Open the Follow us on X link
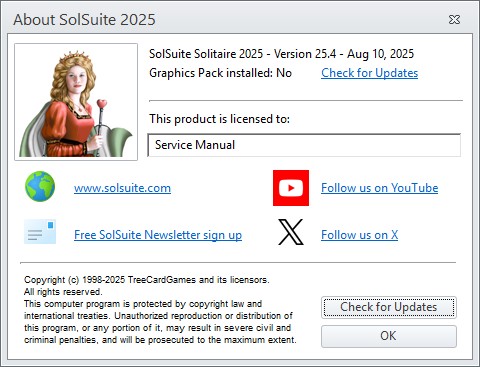Viewport: 480px width, 367px height. coord(359,235)
